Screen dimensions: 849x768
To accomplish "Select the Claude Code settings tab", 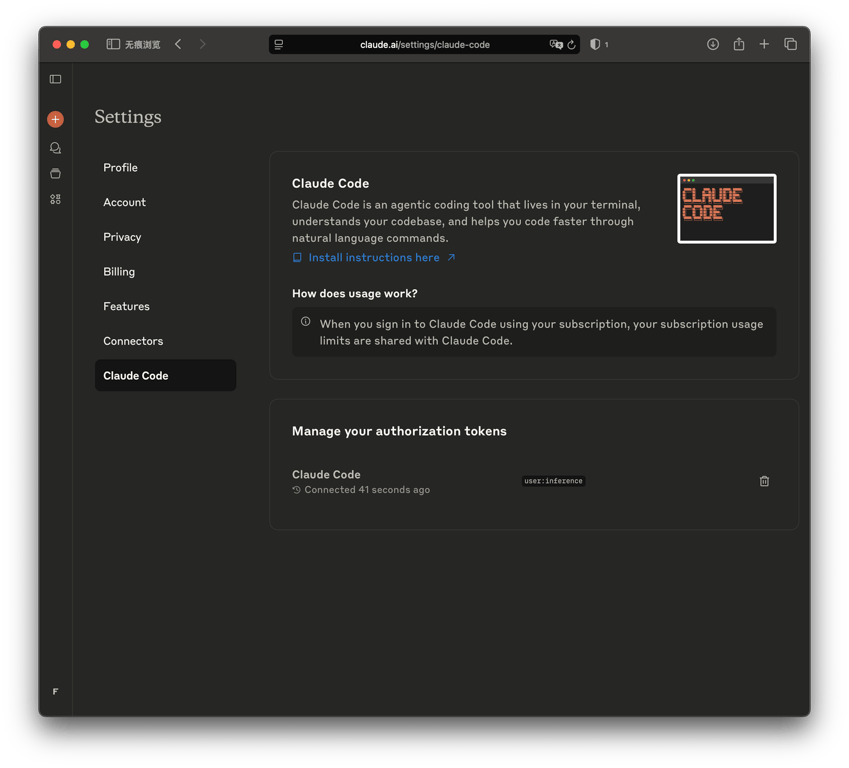I will [x=165, y=375].
